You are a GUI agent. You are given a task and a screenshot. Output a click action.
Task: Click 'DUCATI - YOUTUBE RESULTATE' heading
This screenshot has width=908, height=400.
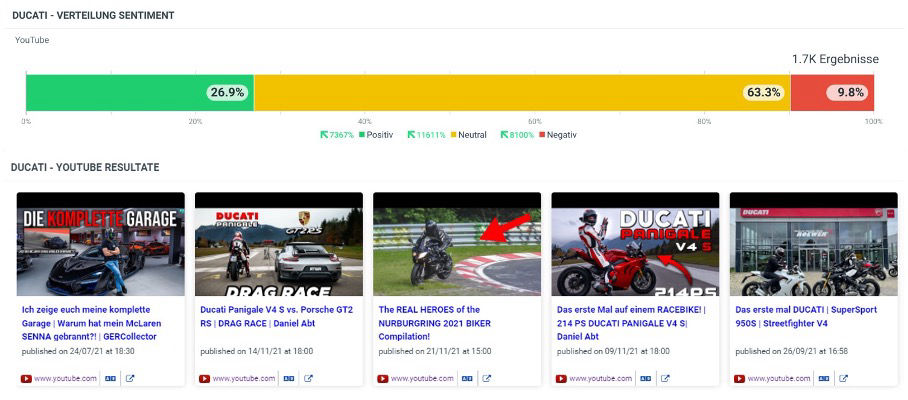click(x=85, y=167)
